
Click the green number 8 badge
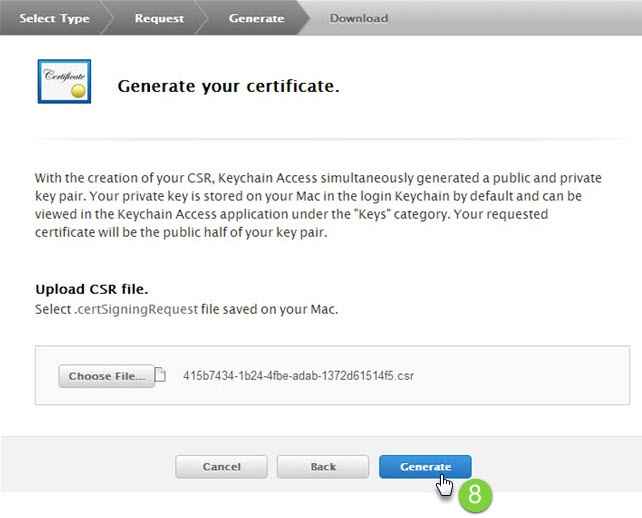476,494
